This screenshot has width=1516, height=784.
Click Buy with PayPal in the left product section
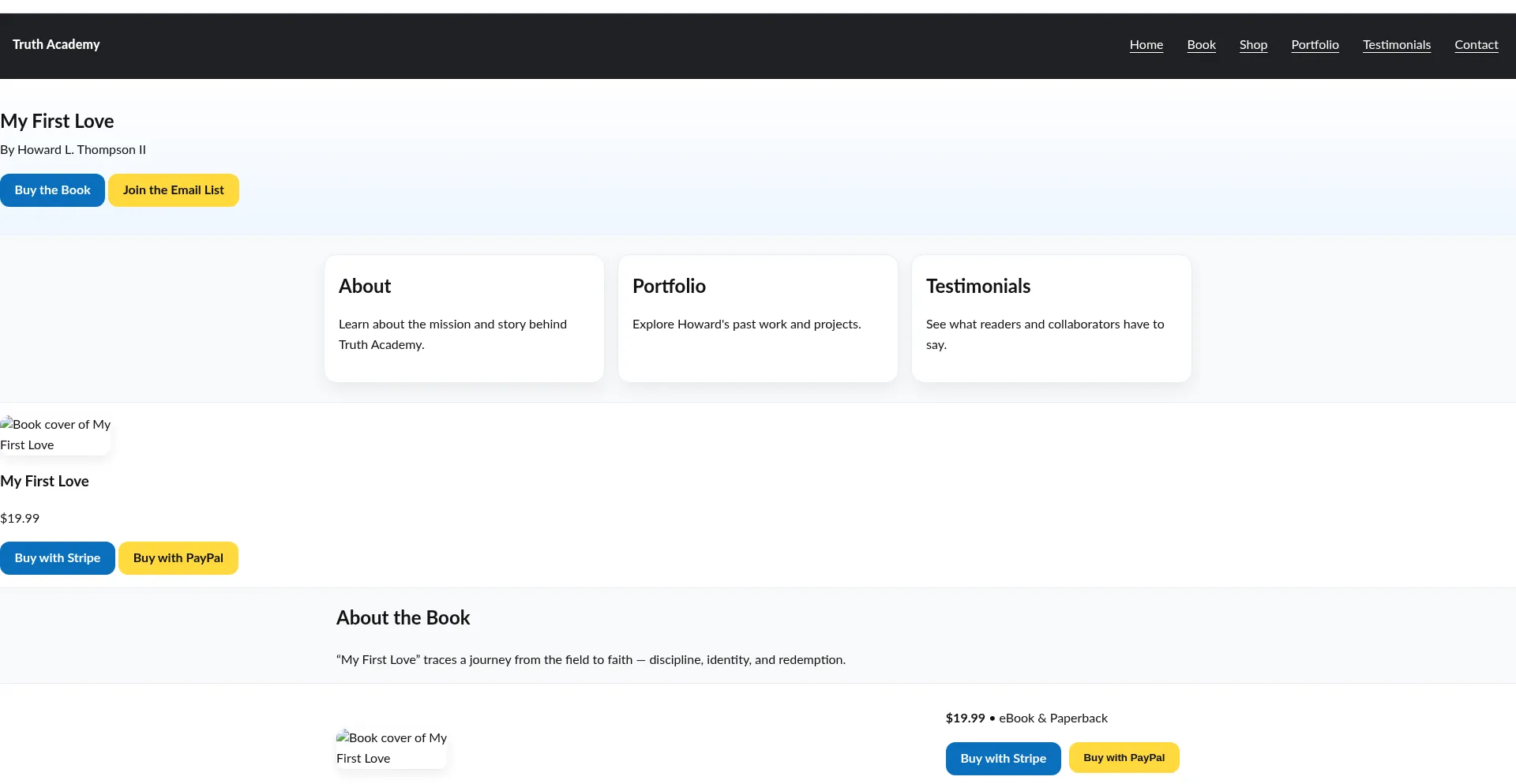coord(178,558)
